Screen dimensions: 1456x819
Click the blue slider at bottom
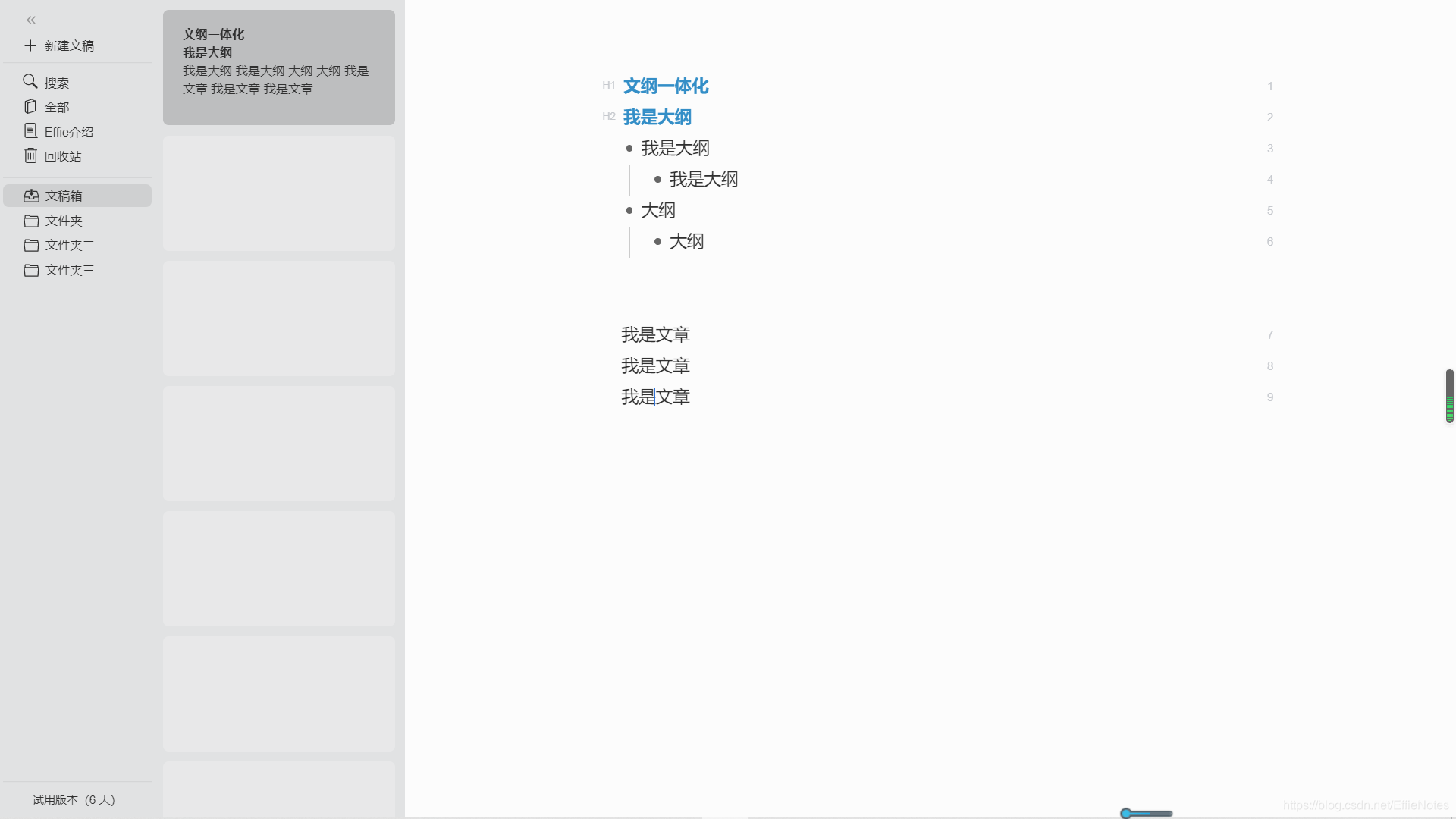1127,814
